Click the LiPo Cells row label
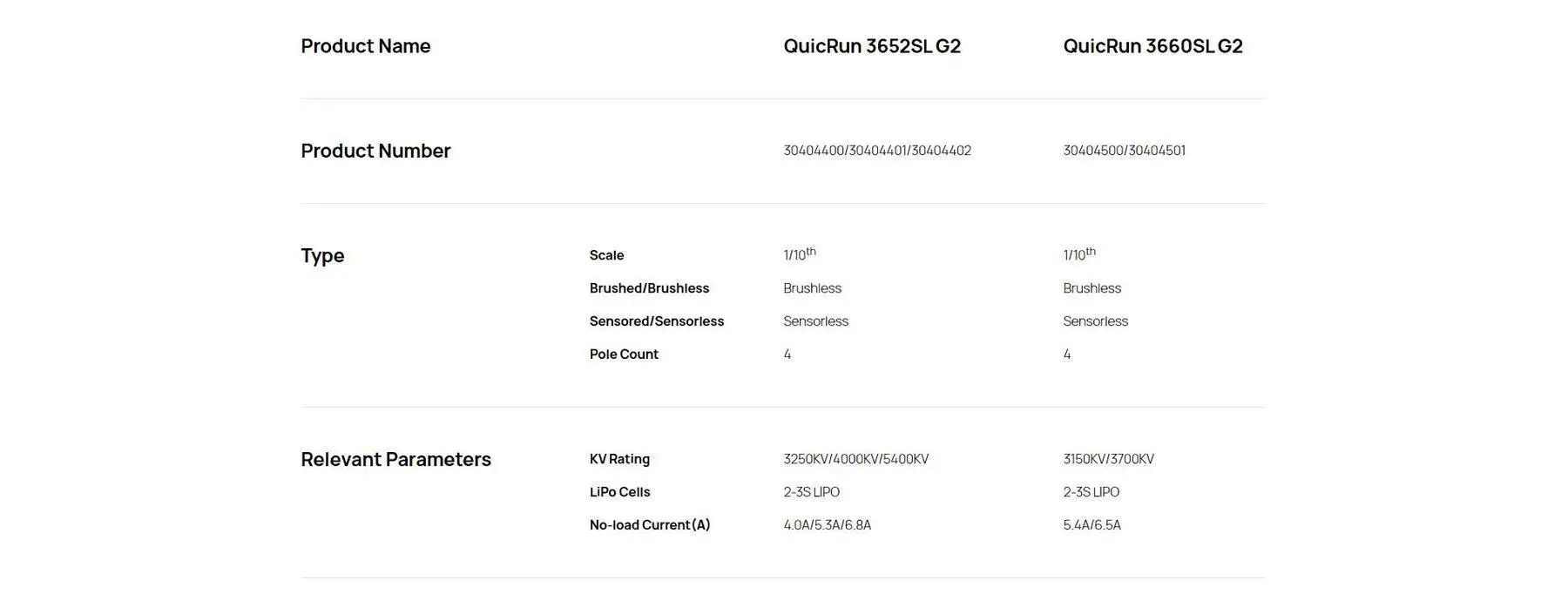Viewport: 1568px width, 594px height. [619, 492]
